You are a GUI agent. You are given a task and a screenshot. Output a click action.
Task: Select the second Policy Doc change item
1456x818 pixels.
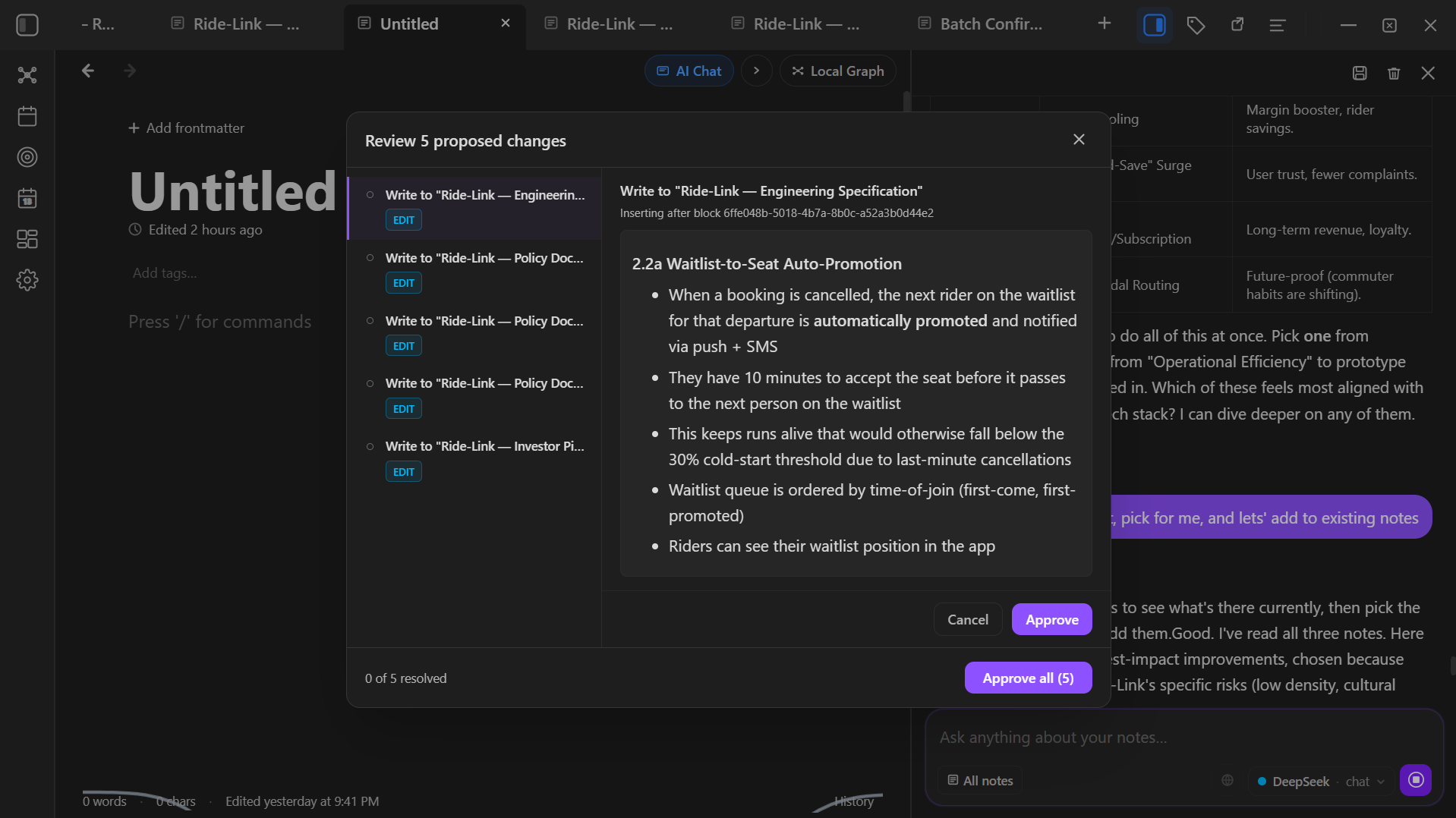[474, 334]
